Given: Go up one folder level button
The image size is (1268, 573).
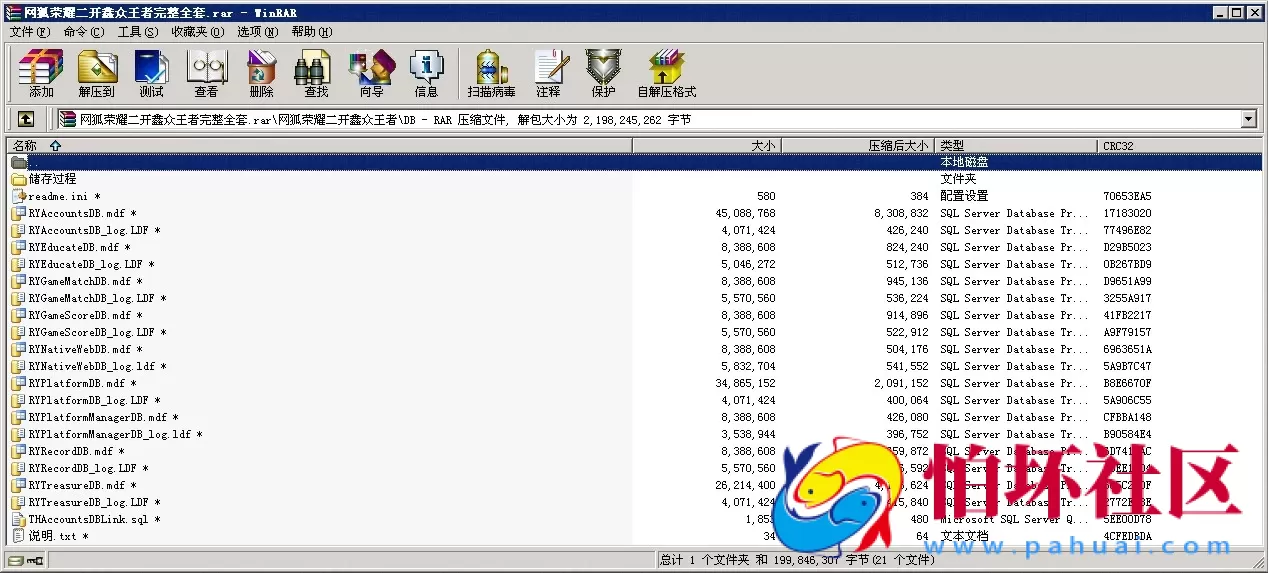Looking at the screenshot, I should (x=26, y=119).
